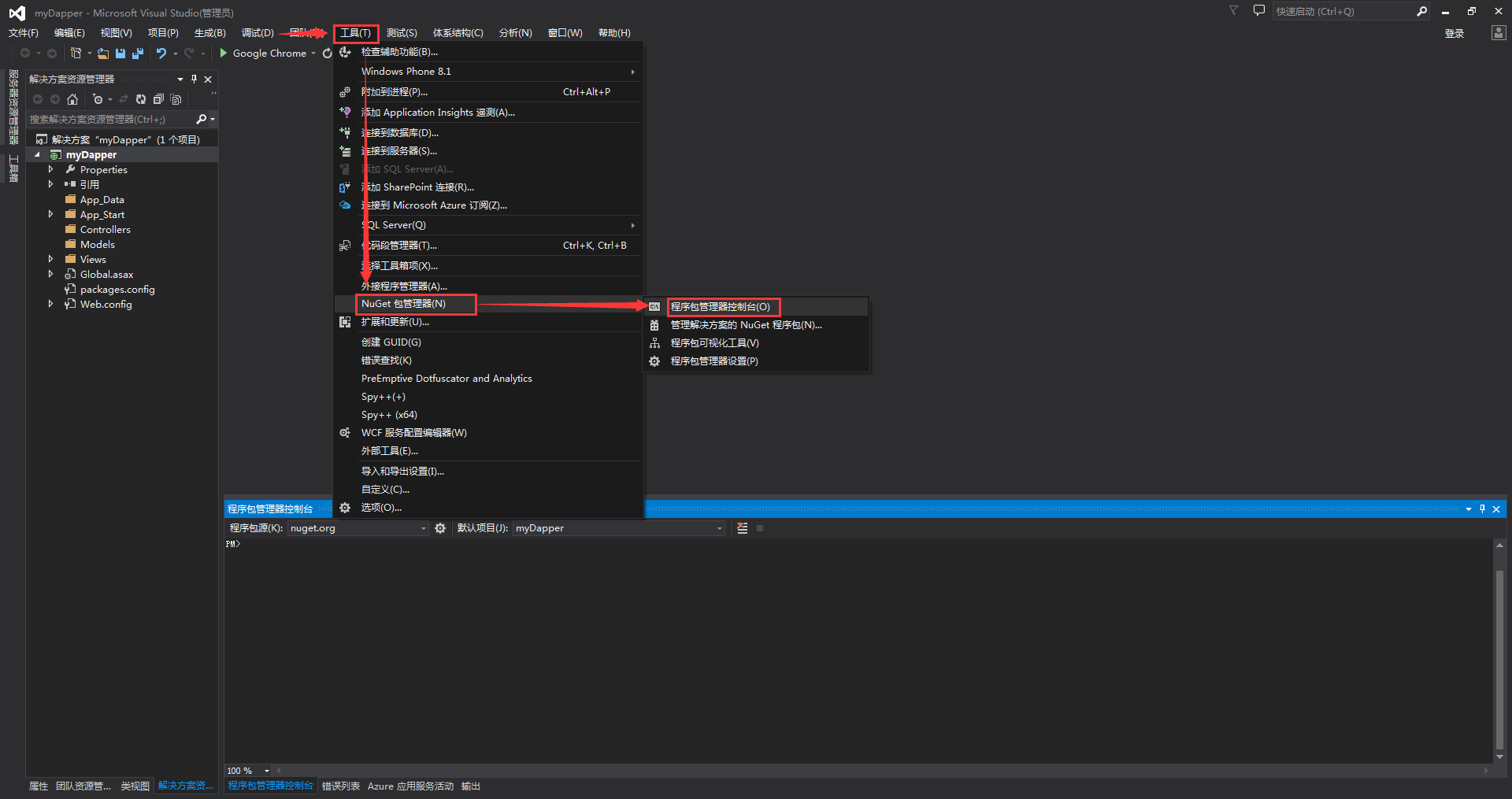Choose 程序包管理器控制台(O) from the submenu

756,306
